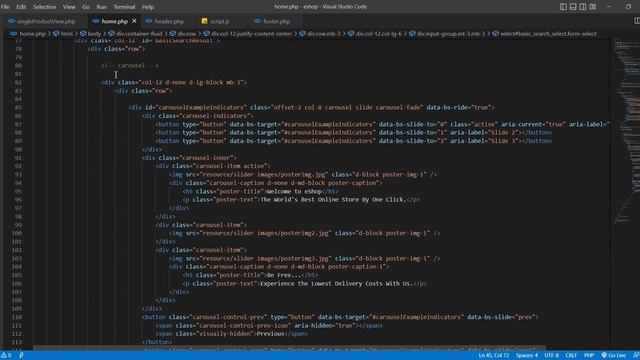
Task: Click line number 85 in the gutter
Action: pos(18,108)
